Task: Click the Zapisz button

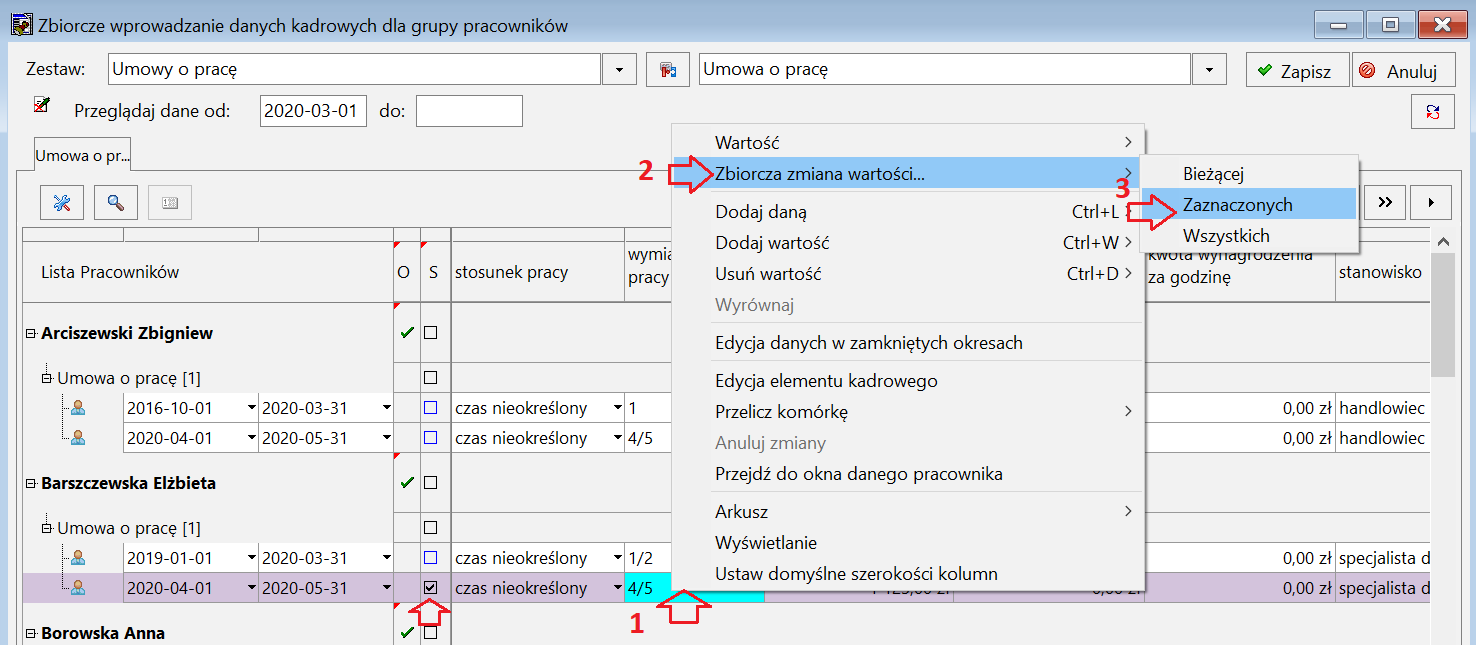Action: coord(1297,71)
